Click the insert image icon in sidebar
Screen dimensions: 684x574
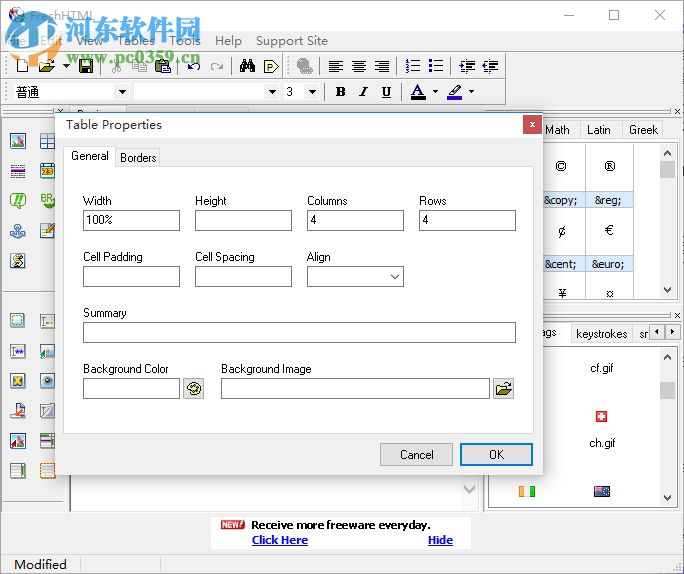click(18, 141)
